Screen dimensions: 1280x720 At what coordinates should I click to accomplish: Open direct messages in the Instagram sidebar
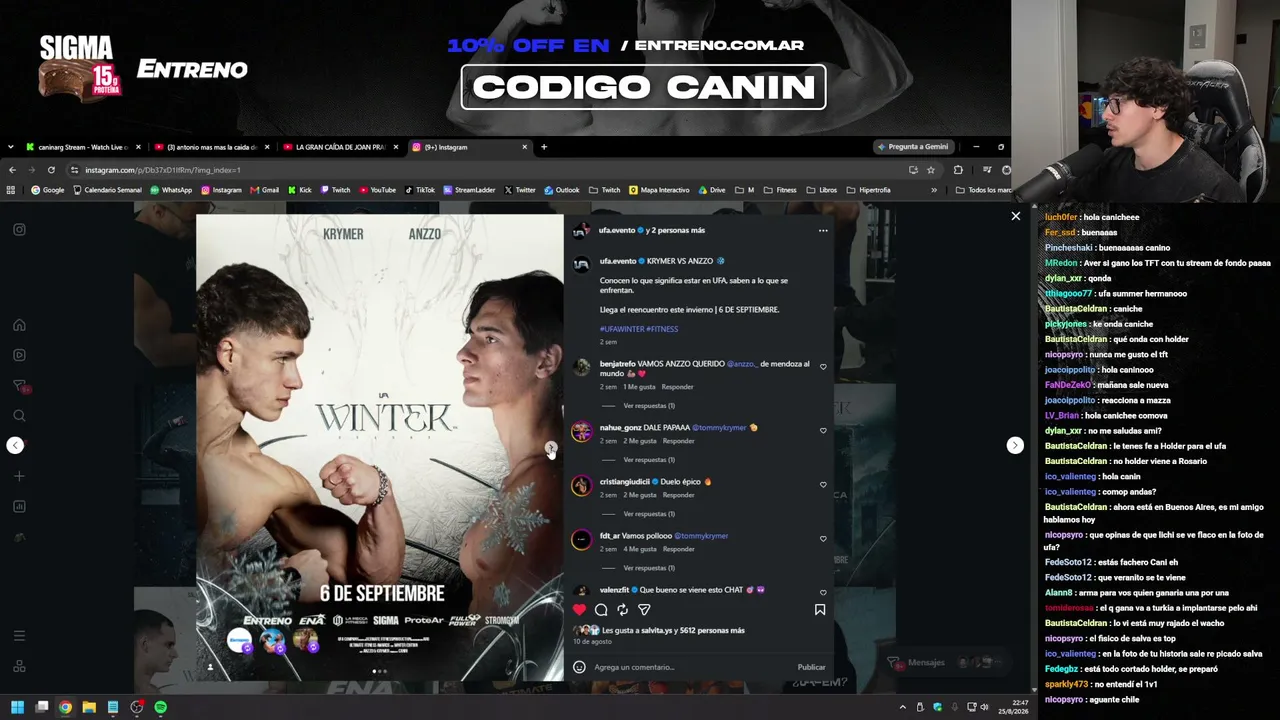19,386
